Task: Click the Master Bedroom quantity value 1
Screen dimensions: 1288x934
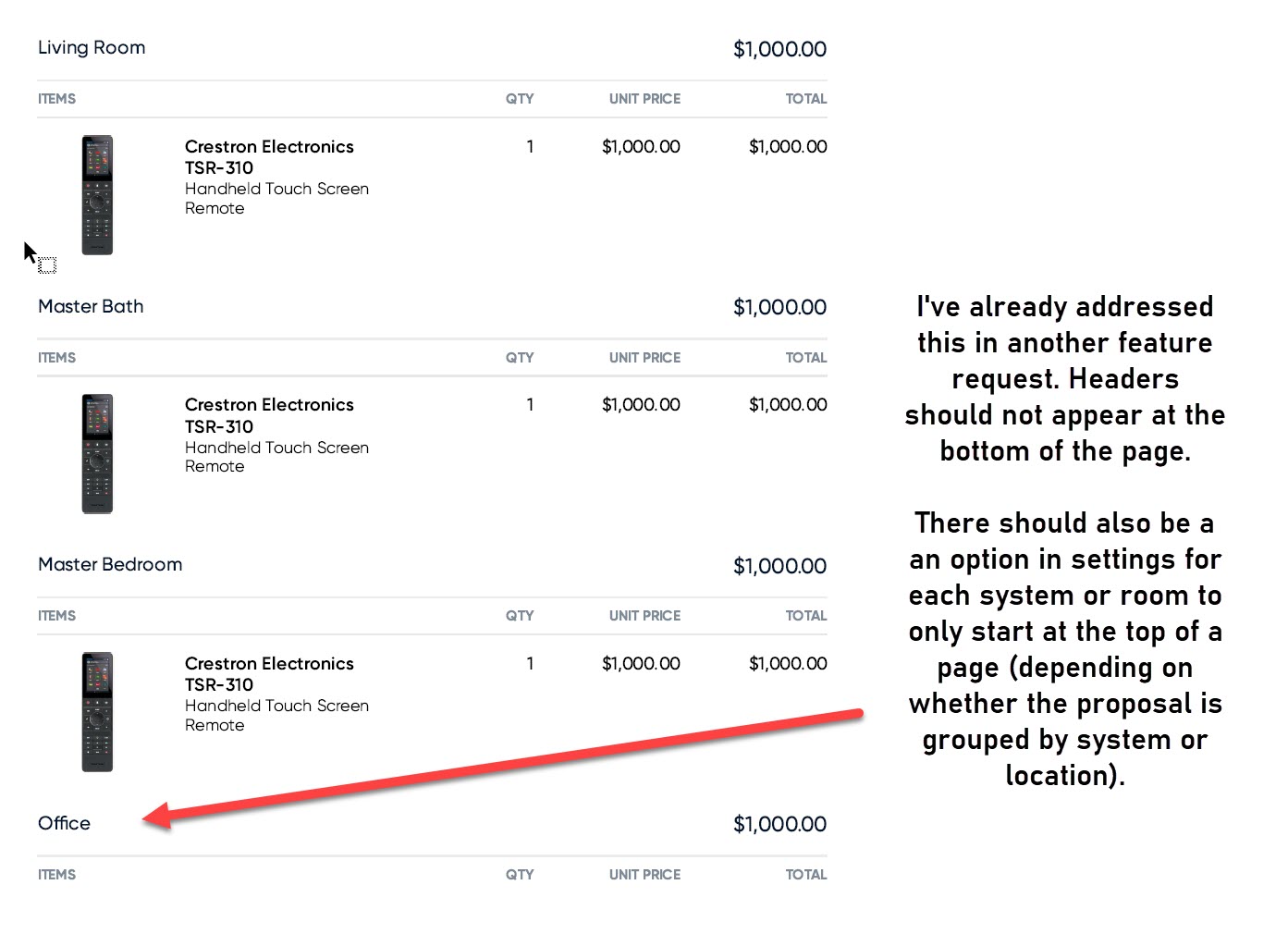Action: click(530, 663)
